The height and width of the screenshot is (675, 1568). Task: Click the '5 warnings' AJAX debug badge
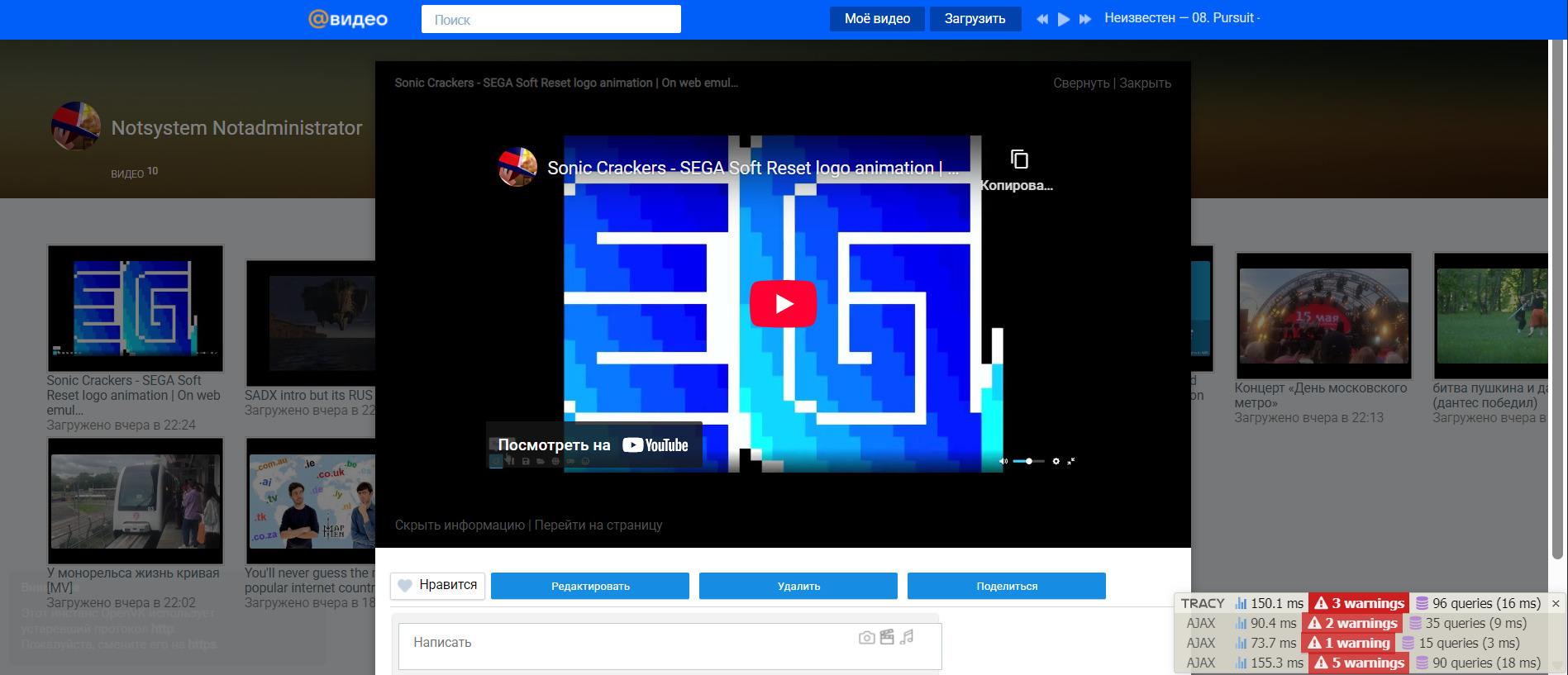(1359, 663)
